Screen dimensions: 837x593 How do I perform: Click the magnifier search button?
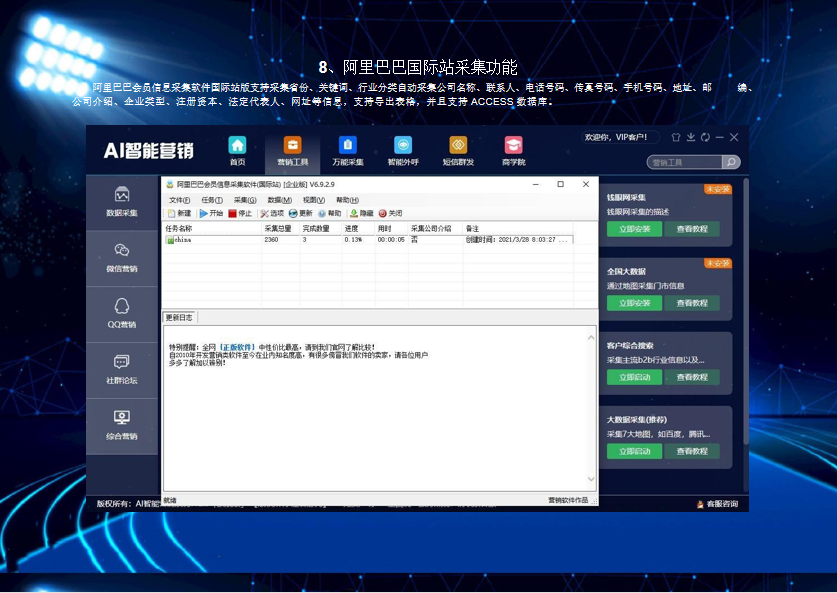(x=731, y=162)
